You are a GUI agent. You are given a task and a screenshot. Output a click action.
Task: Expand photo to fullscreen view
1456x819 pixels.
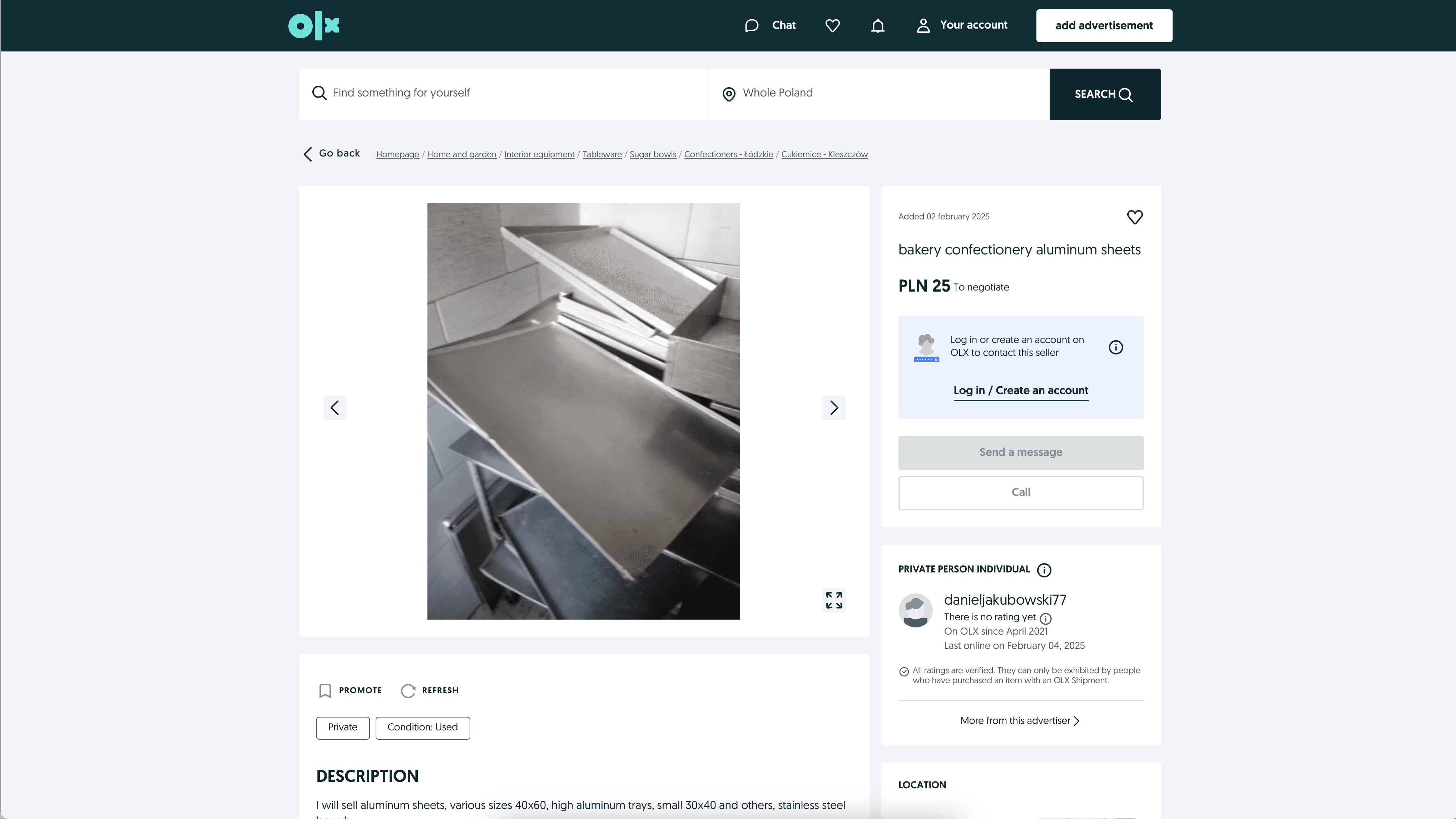pyautogui.click(x=834, y=600)
